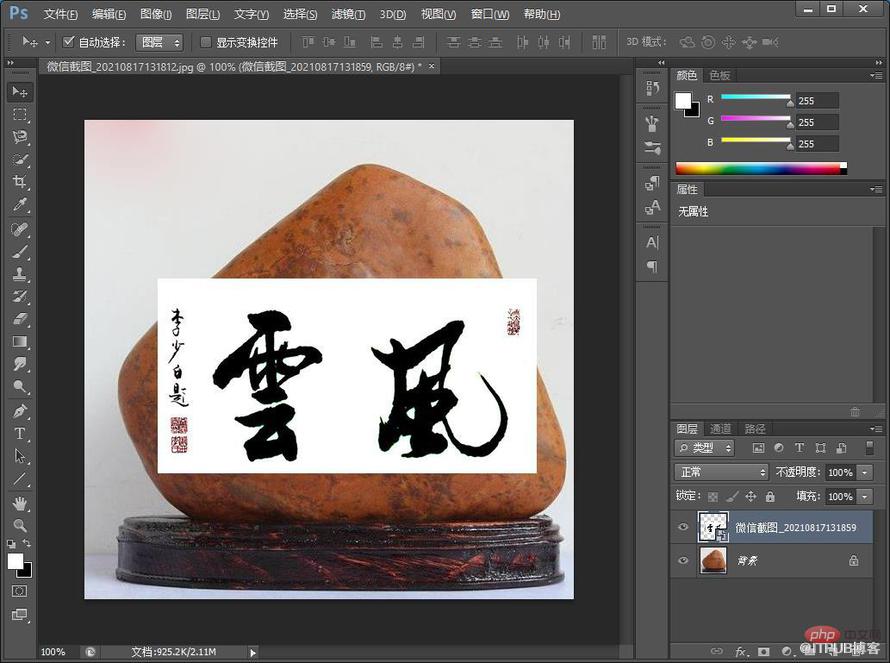Click the G value input field
The width and height of the screenshot is (890, 663).
tap(817, 122)
